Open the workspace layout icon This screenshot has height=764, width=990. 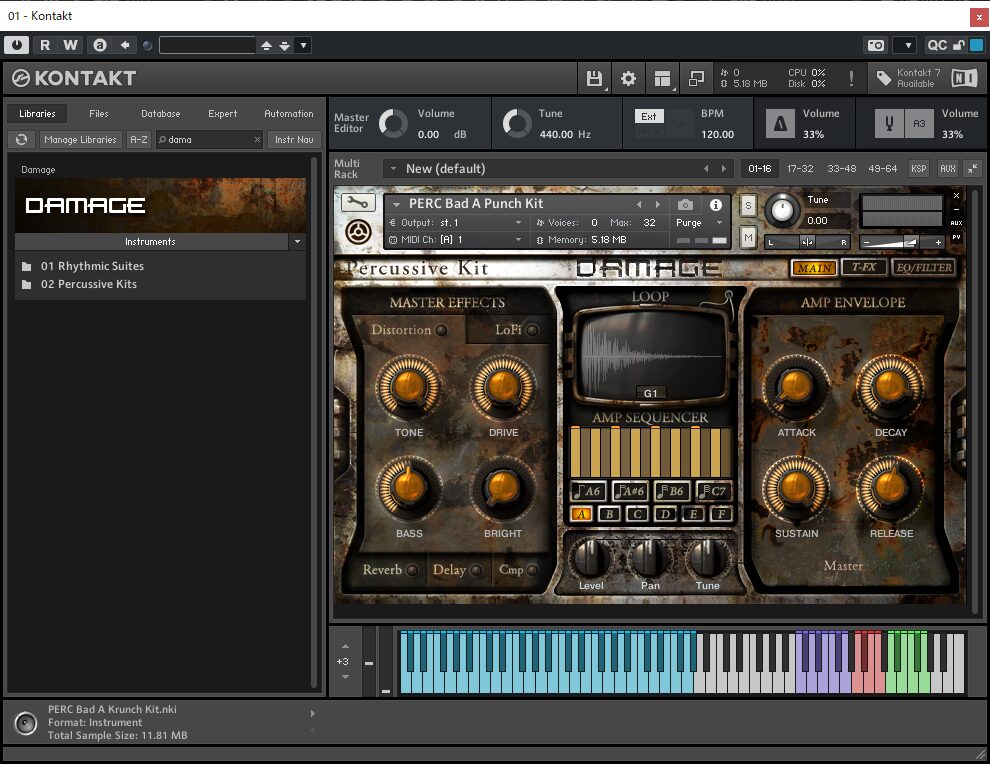coord(662,78)
